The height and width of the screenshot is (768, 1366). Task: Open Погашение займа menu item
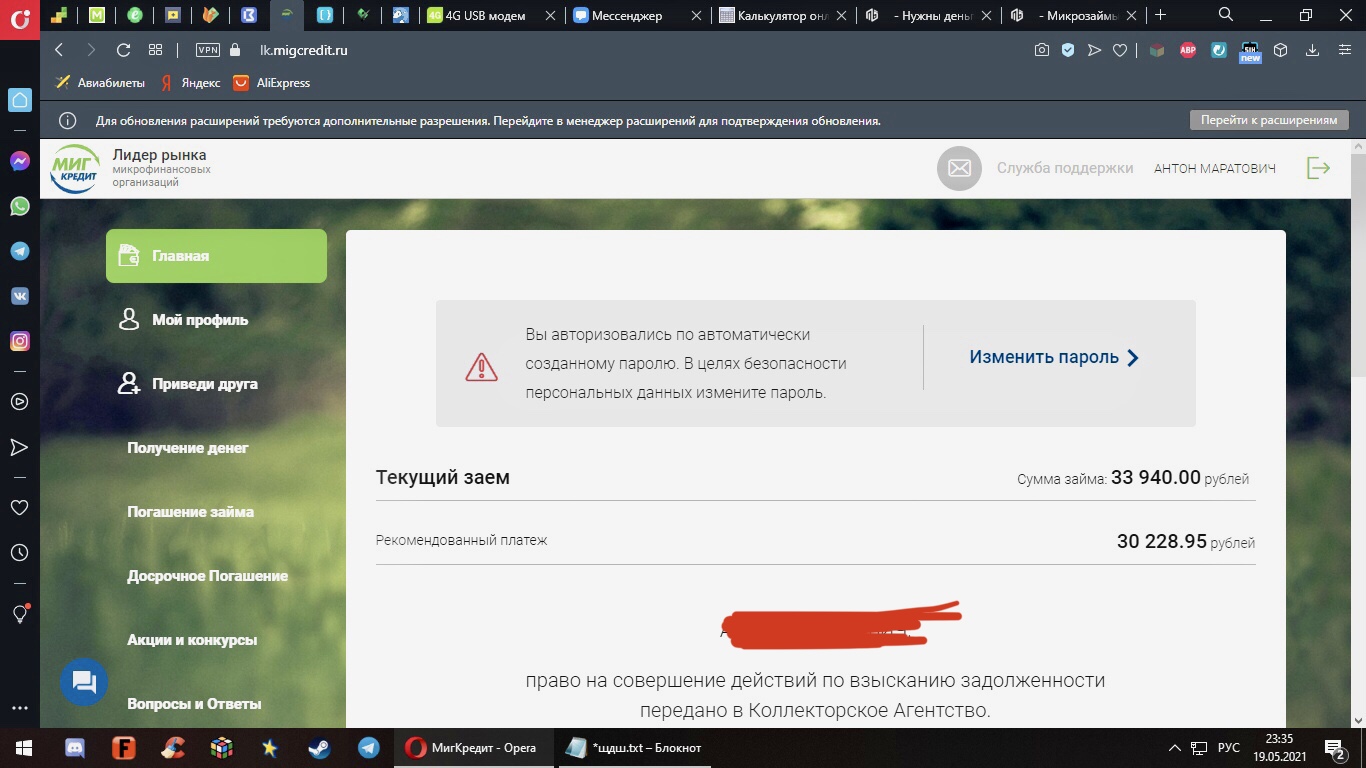coord(190,512)
